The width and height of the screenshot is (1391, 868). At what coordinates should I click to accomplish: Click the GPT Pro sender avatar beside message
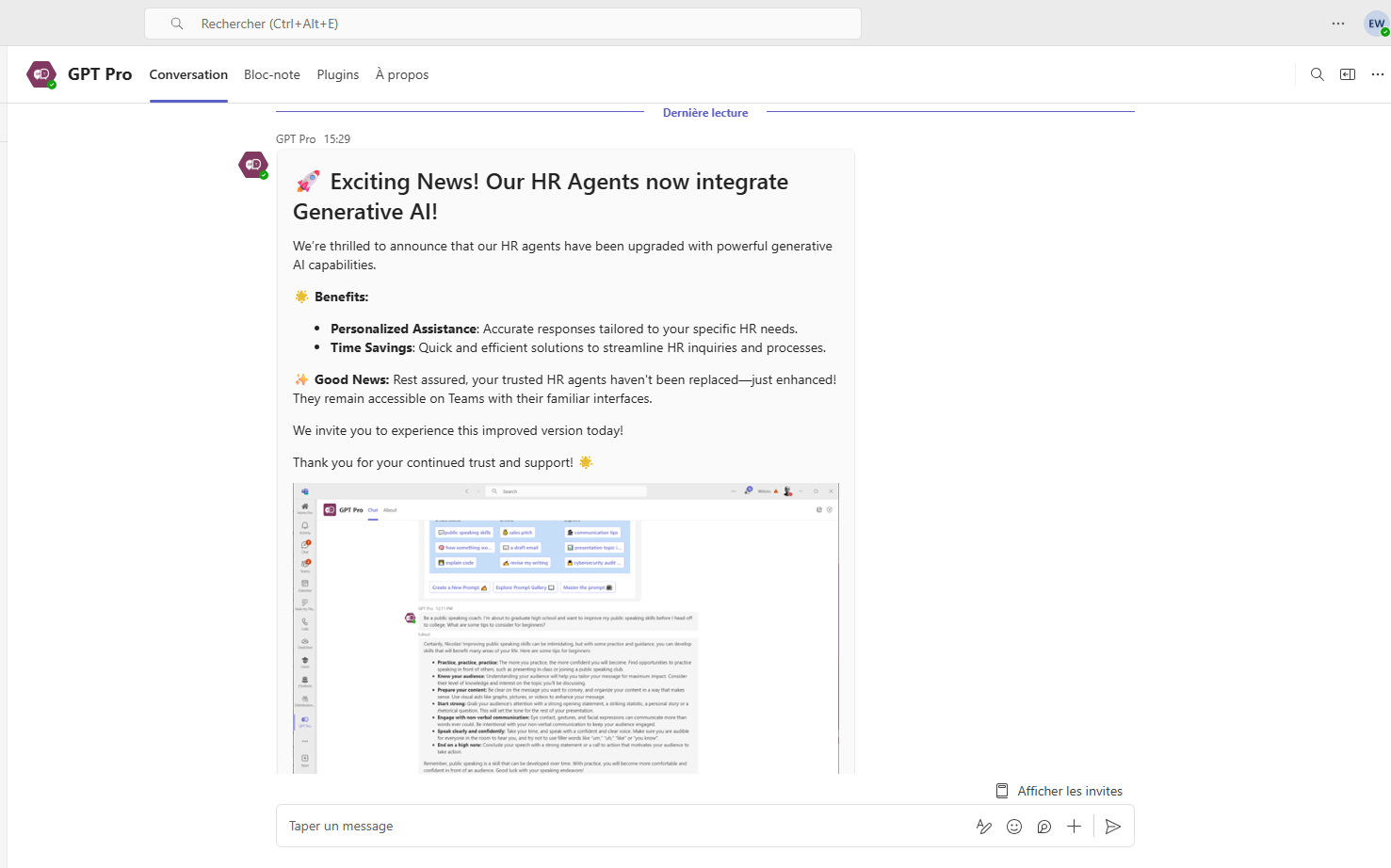(x=253, y=165)
